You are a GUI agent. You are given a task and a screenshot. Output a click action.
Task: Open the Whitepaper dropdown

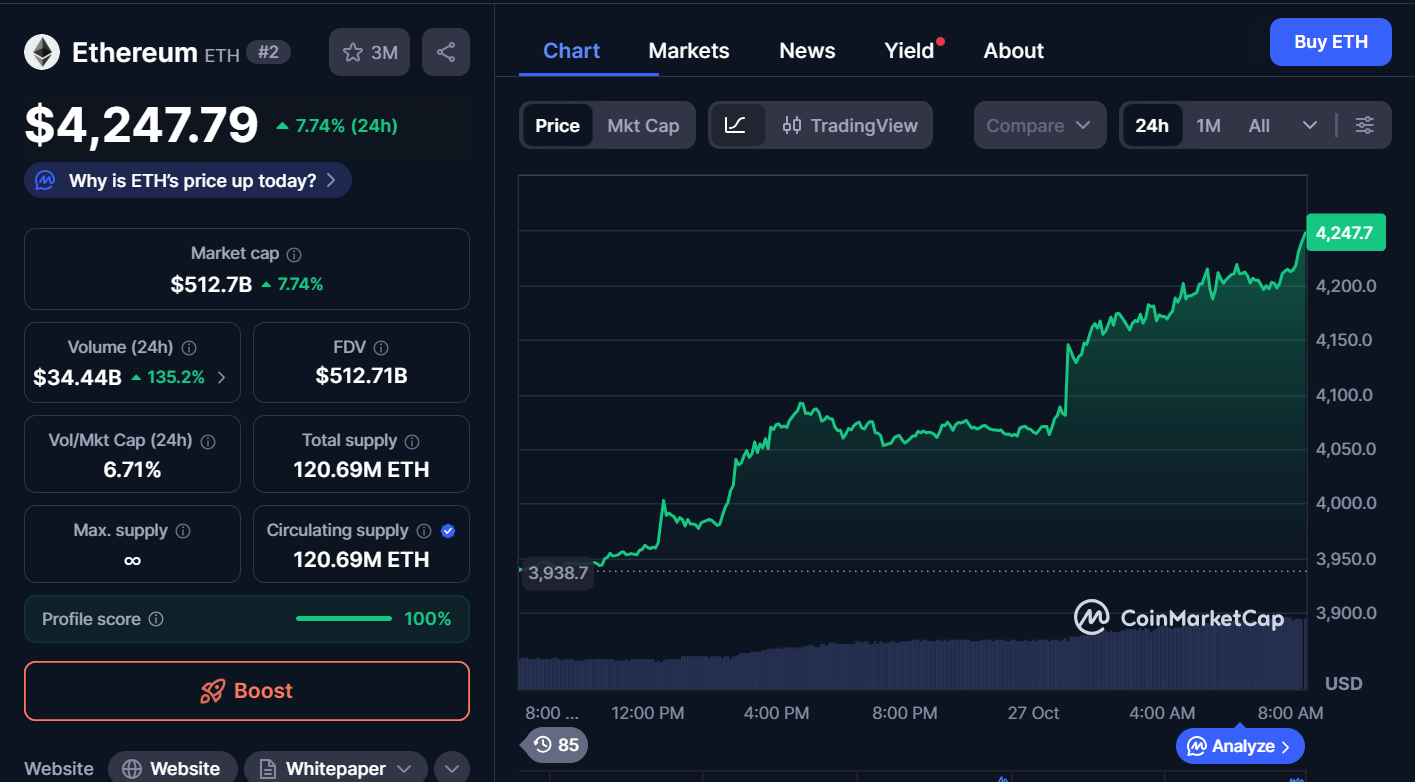tap(336, 768)
